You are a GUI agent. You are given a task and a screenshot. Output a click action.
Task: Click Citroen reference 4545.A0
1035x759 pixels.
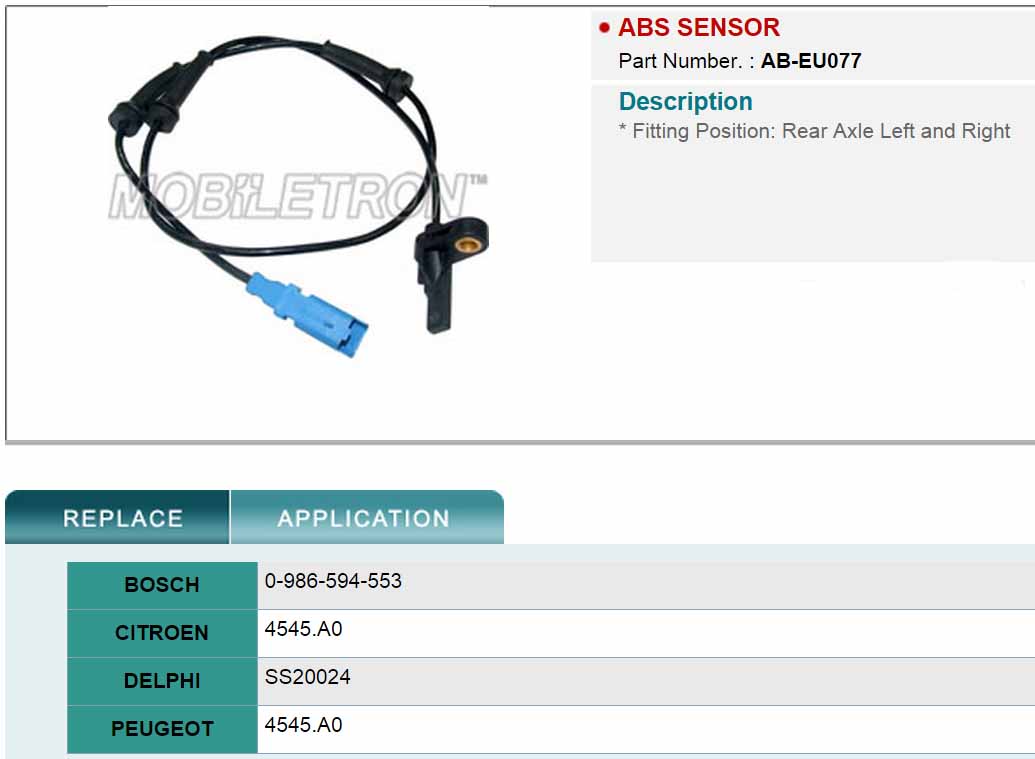[304, 629]
